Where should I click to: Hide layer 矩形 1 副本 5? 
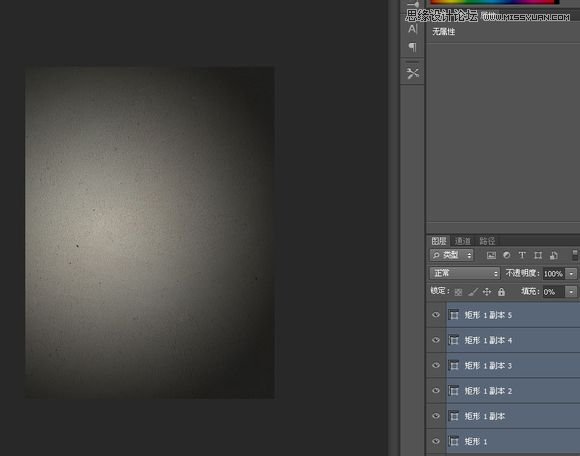click(x=436, y=315)
